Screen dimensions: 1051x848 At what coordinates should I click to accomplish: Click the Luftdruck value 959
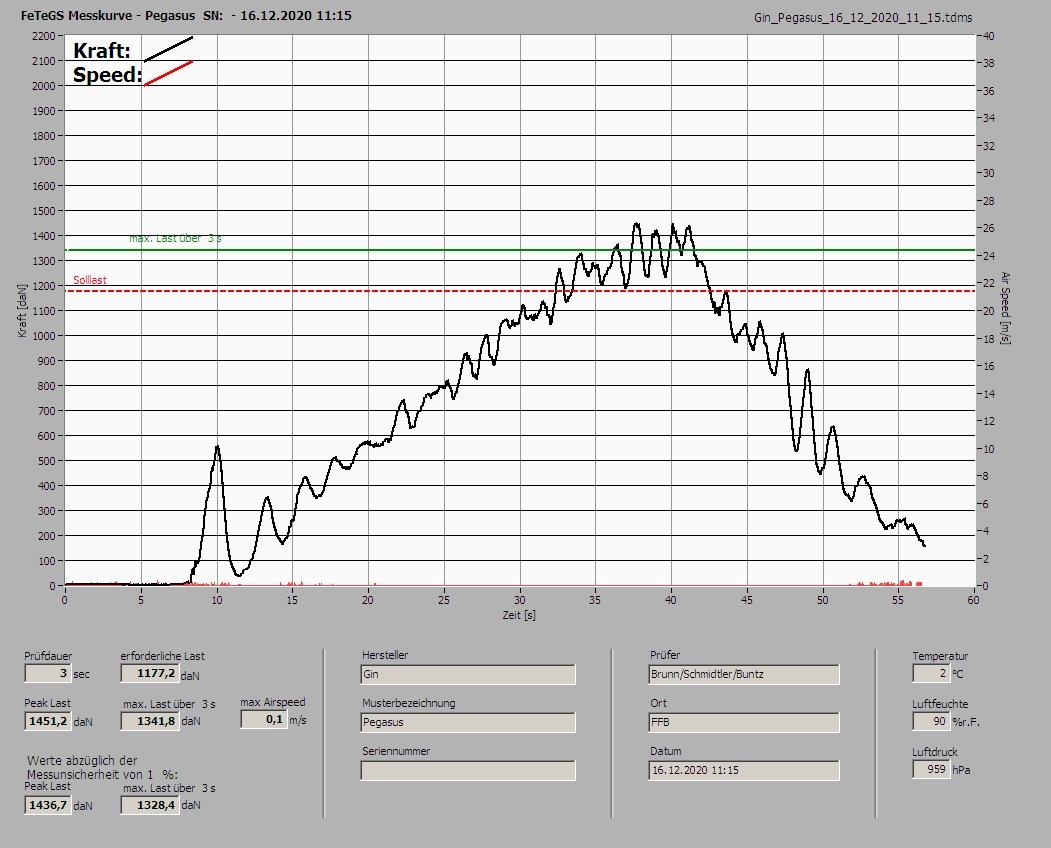tap(931, 769)
